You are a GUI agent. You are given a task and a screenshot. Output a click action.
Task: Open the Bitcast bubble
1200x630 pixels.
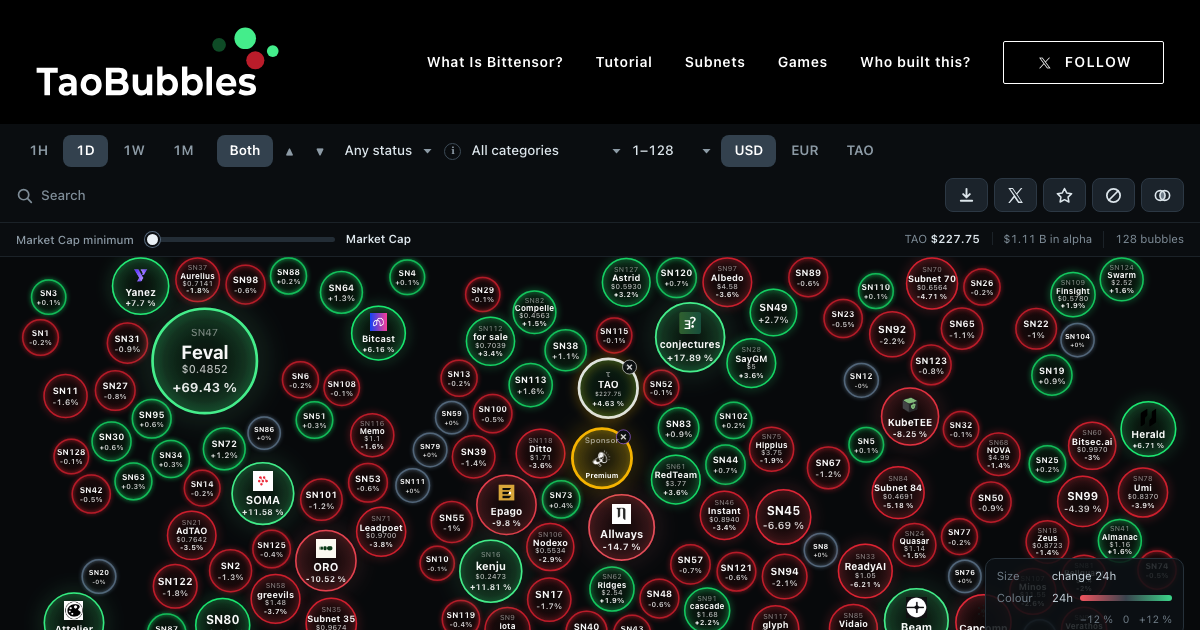pos(378,332)
